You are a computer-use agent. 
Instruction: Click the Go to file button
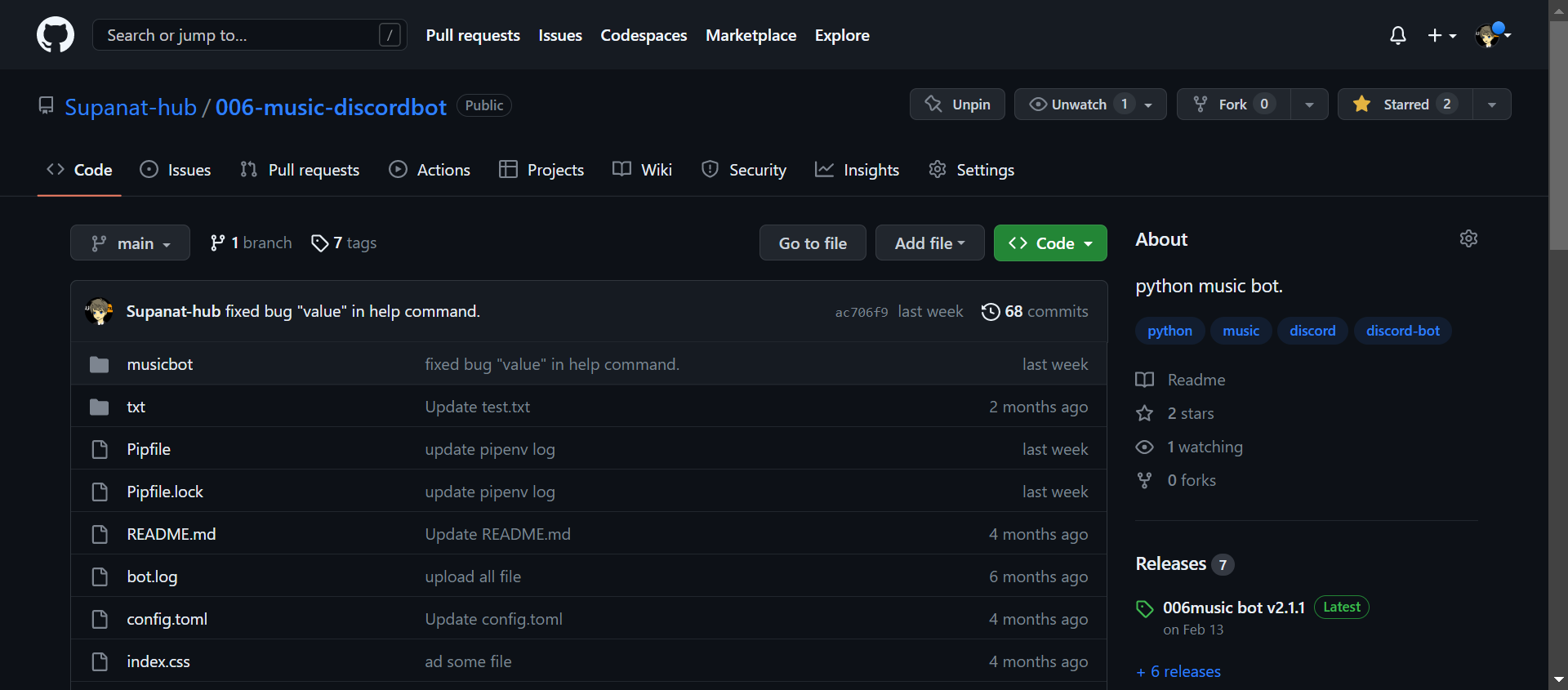click(813, 243)
